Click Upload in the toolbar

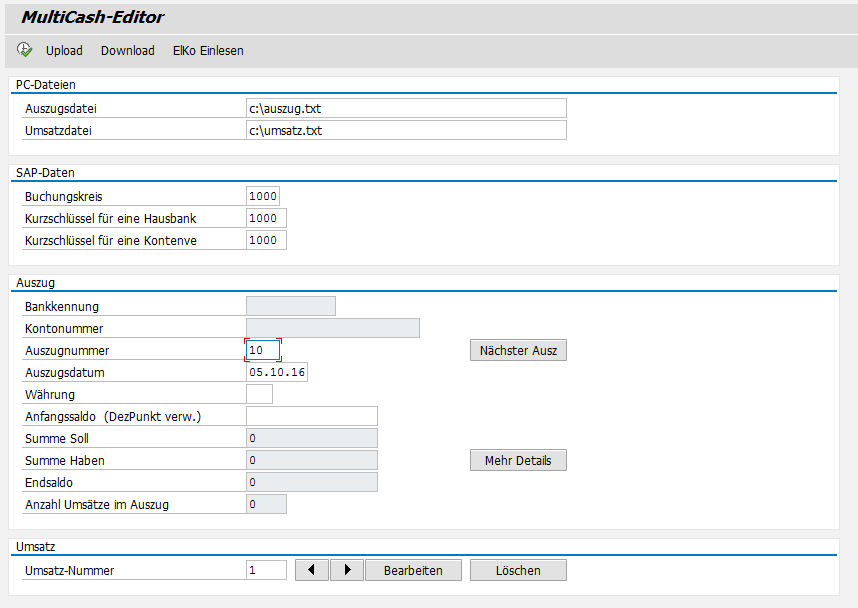64,50
